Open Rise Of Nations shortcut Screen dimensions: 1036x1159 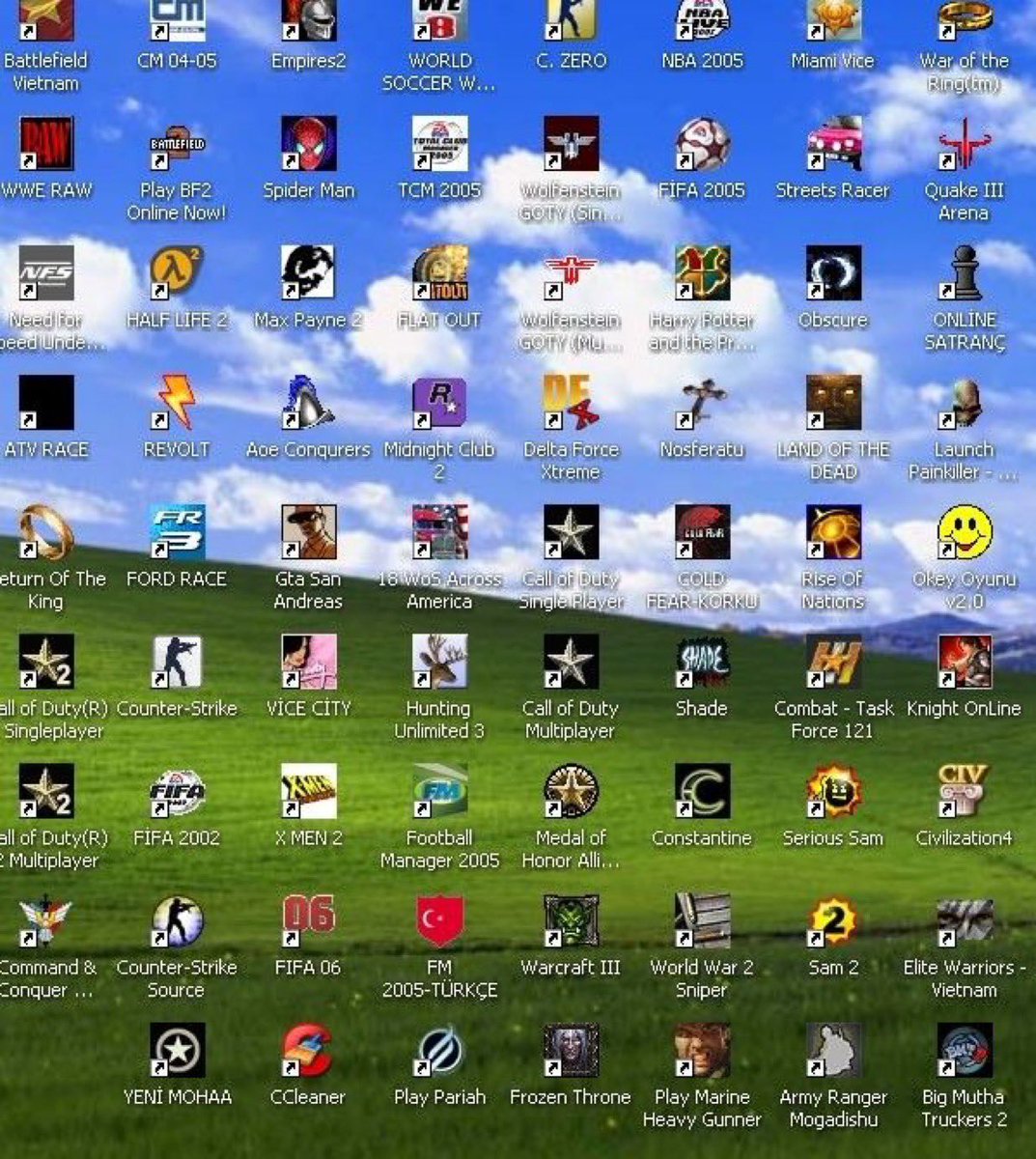click(833, 532)
